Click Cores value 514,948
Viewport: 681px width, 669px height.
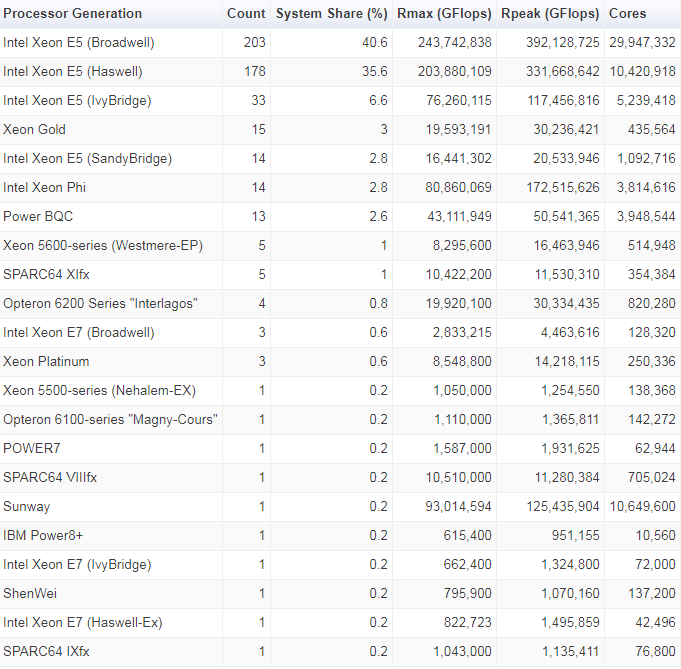point(651,245)
